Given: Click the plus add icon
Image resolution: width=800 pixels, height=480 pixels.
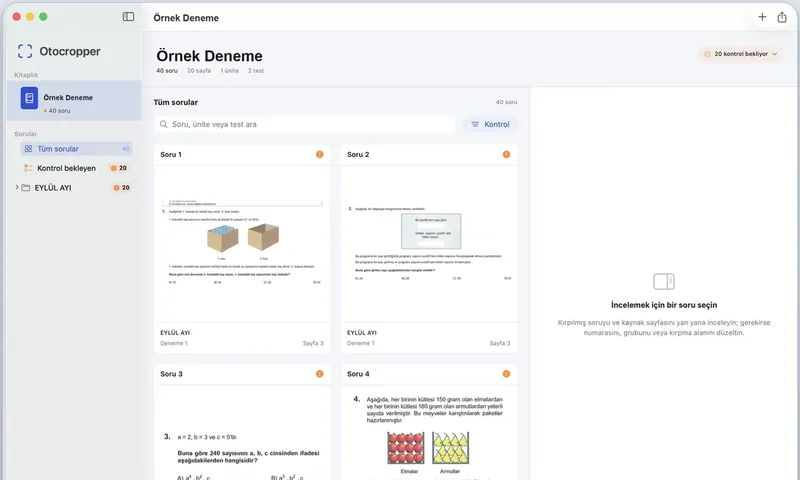Looking at the screenshot, I should coord(762,17).
